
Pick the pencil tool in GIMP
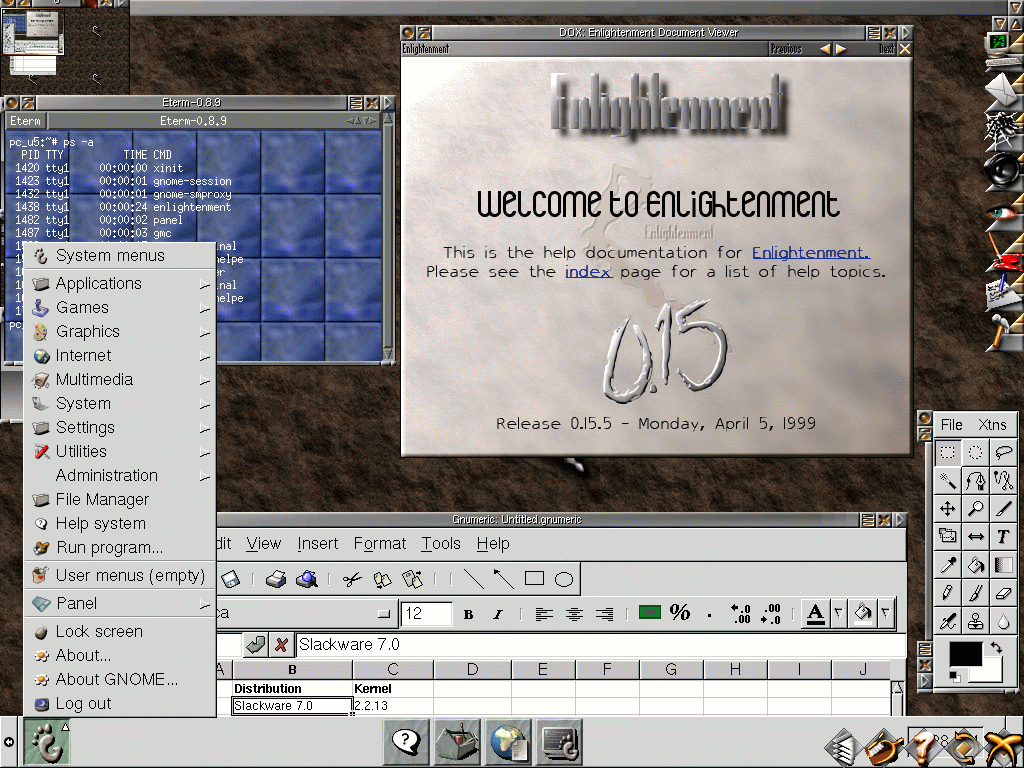pyautogui.click(x=948, y=592)
